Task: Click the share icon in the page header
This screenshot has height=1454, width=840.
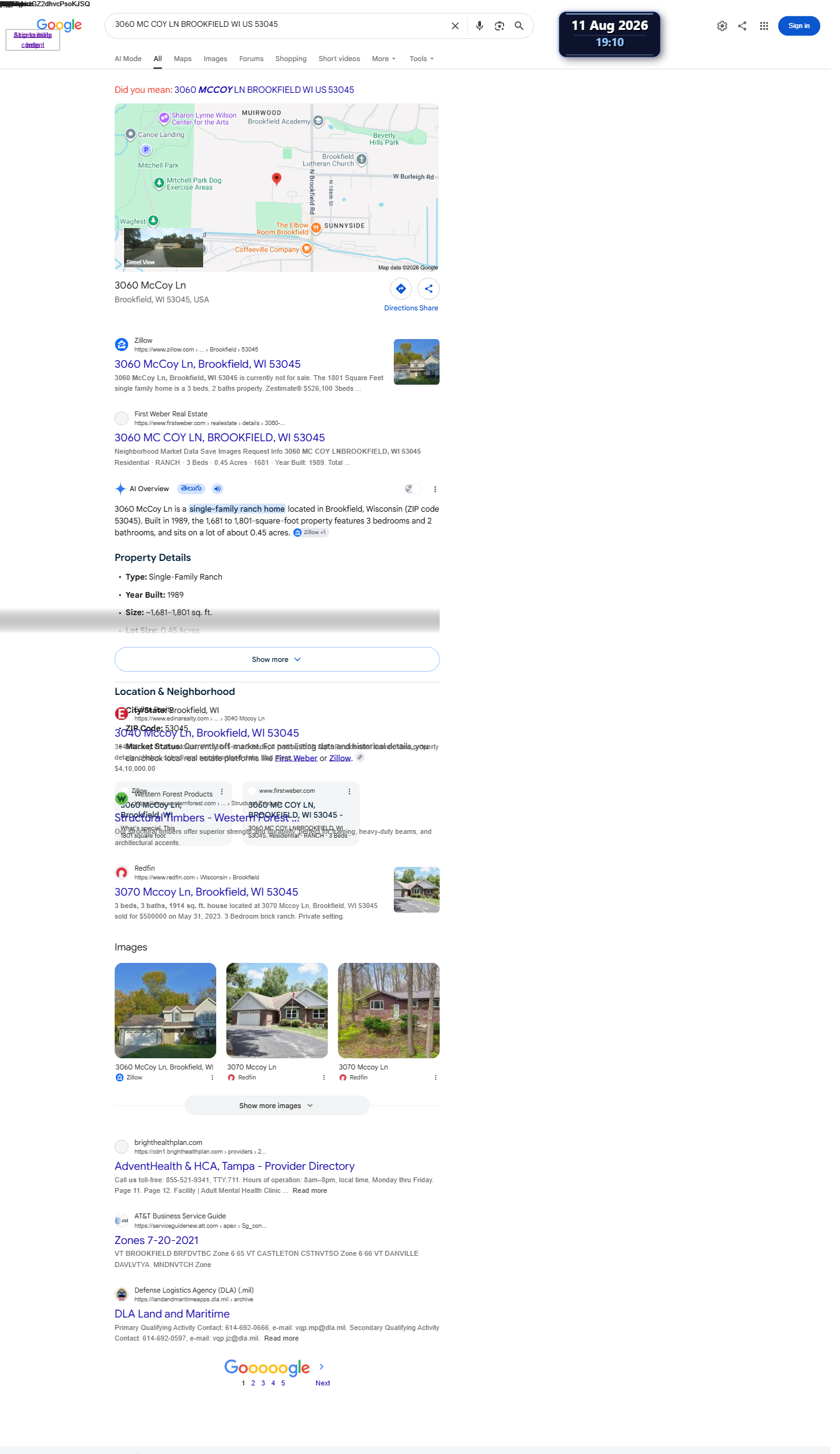Action: click(x=742, y=26)
